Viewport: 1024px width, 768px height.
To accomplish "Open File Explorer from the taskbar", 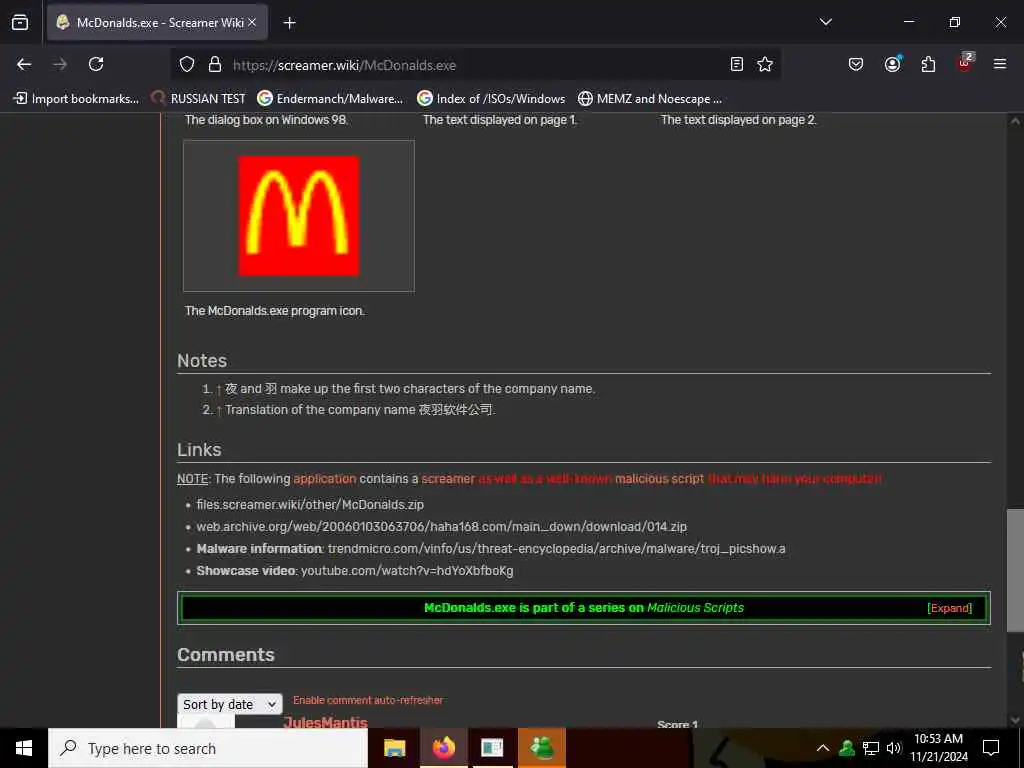I will point(394,748).
